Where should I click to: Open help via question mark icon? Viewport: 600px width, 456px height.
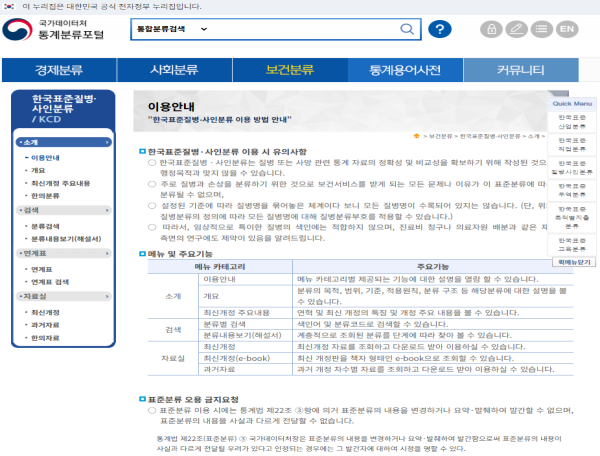[x=439, y=29]
